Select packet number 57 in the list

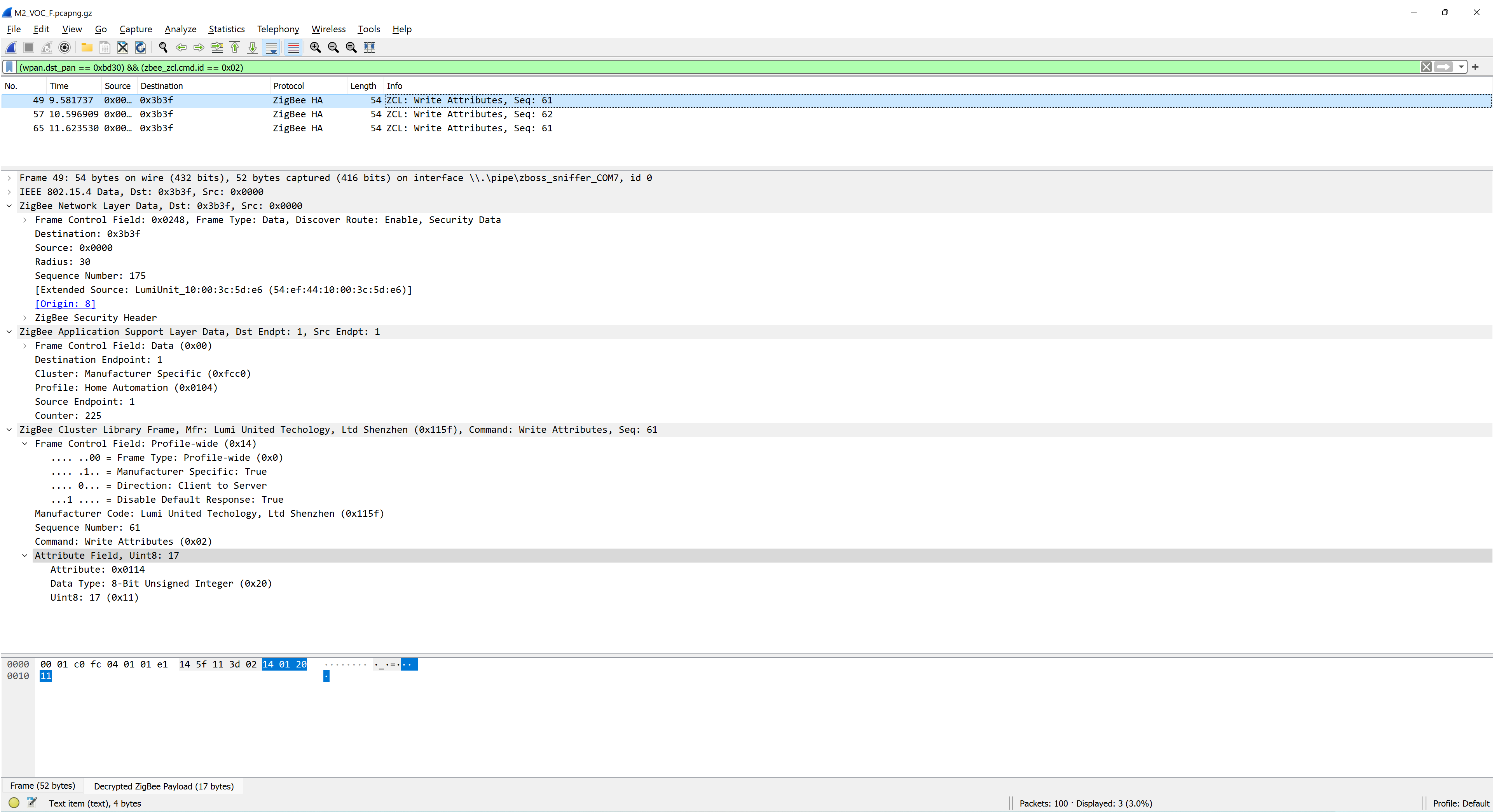coord(290,114)
